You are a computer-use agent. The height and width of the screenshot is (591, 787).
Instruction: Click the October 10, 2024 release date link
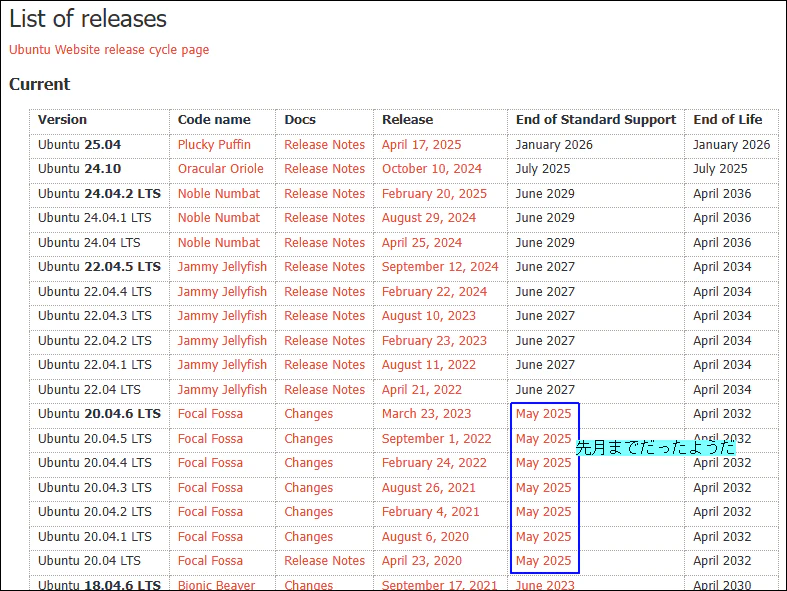(x=432, y=169)
